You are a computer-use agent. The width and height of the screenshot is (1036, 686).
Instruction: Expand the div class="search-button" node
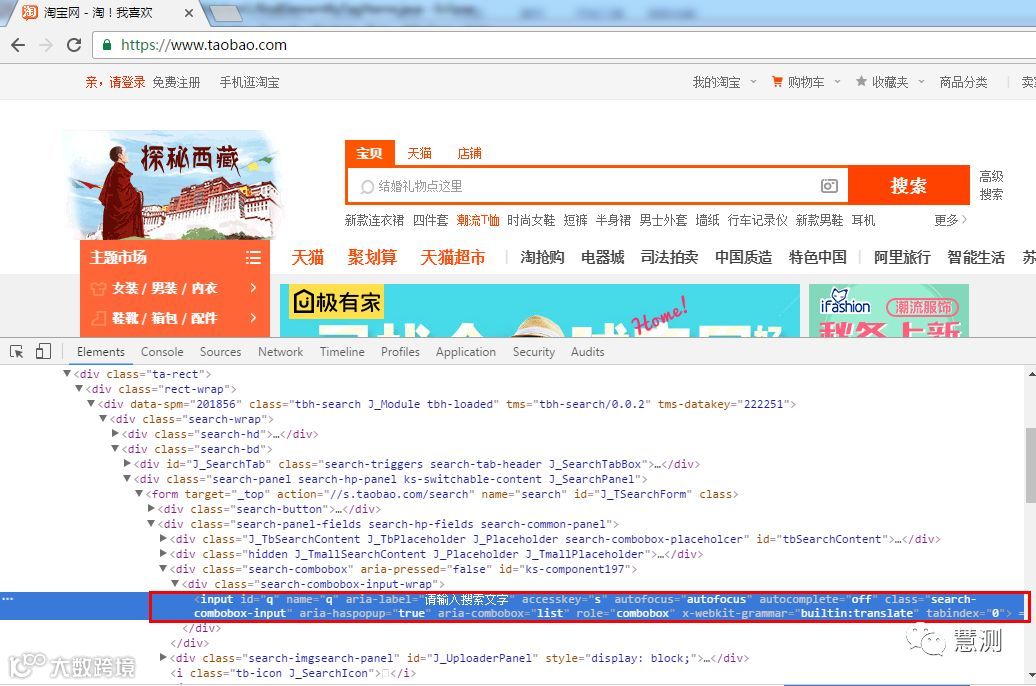(151, 508)
